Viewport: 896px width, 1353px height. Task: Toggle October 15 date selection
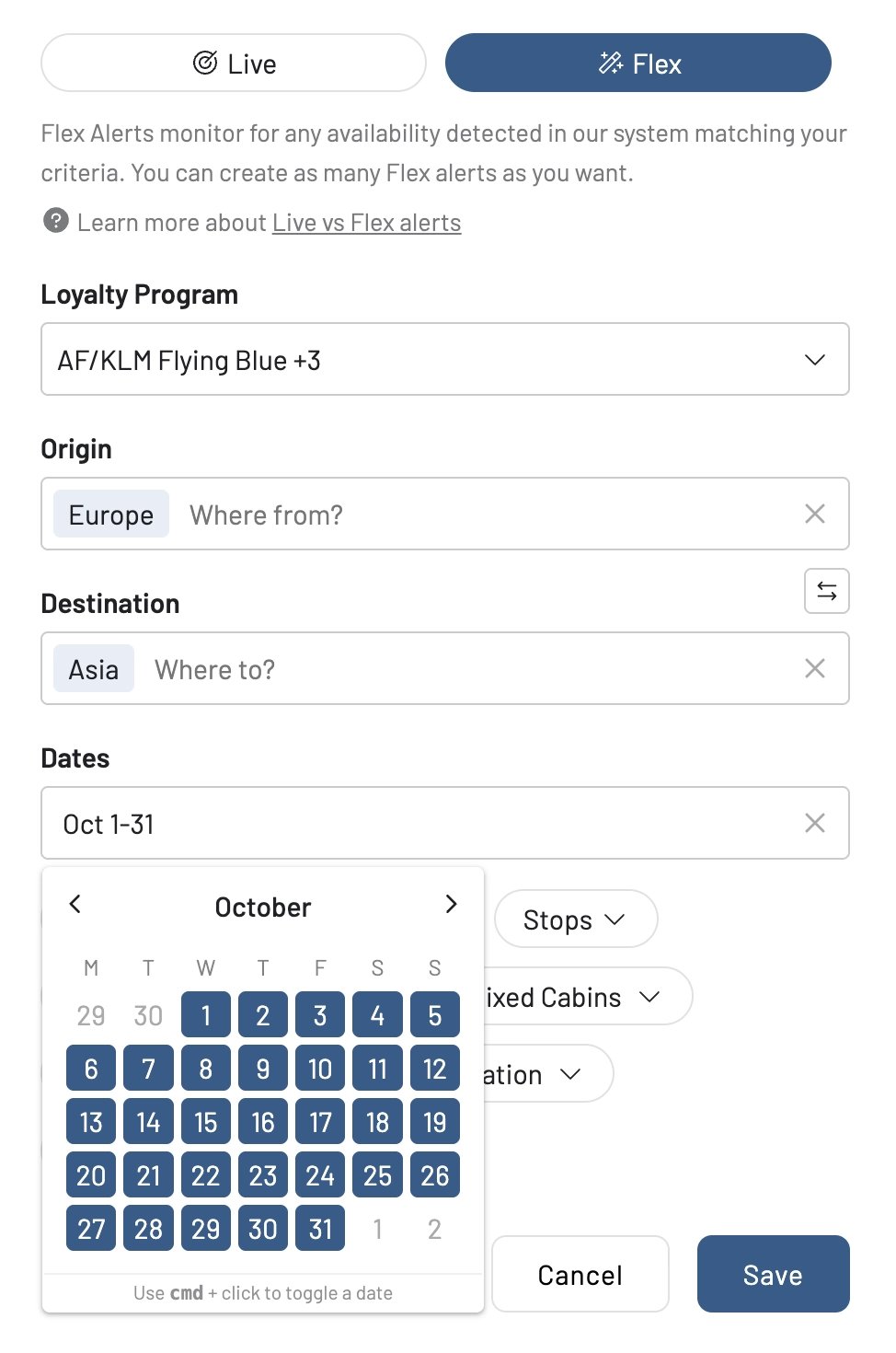coord(206,1122)
